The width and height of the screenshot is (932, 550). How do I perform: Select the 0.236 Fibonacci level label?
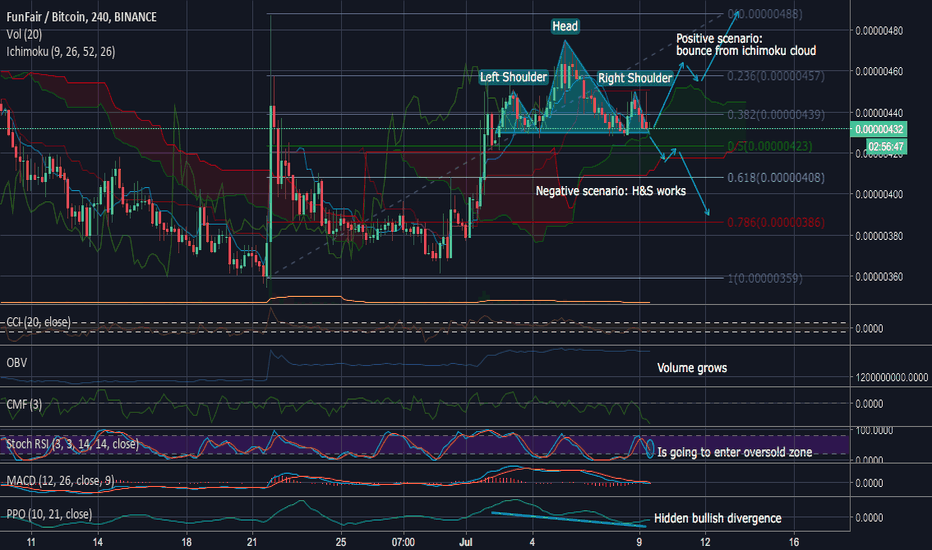click(776, 76)
